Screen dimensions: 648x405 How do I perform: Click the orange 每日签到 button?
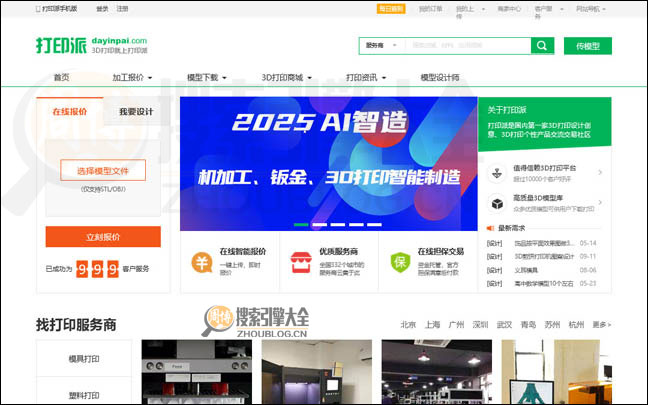pyautogui.click(x=391, y=9)
